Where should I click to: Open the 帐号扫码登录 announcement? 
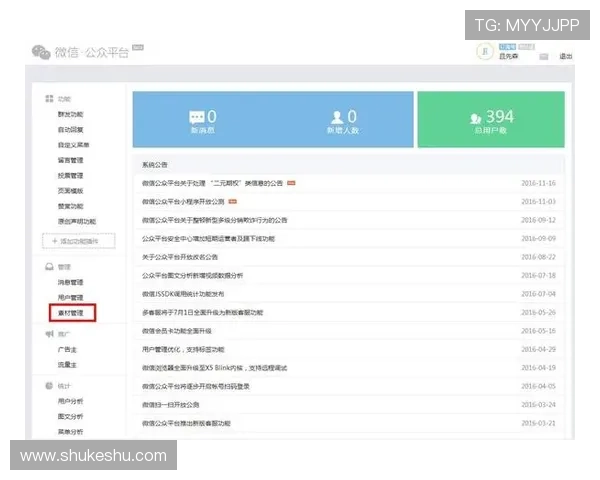coord(196,387)
